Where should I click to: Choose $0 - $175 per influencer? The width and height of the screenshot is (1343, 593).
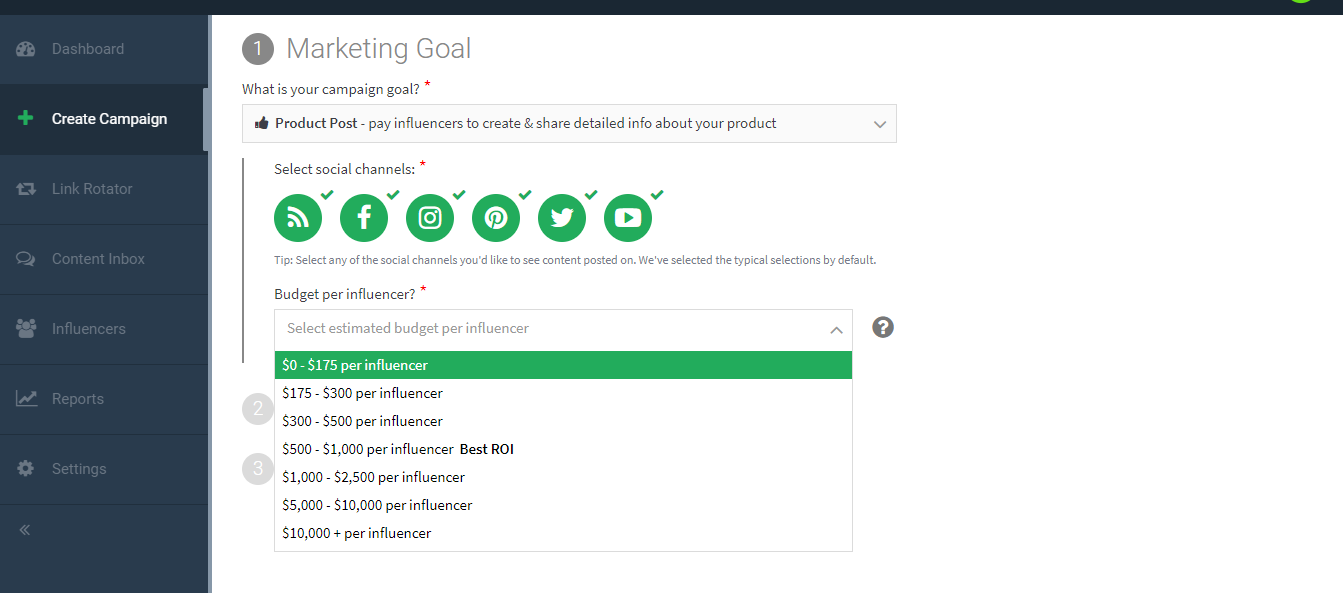355,365
